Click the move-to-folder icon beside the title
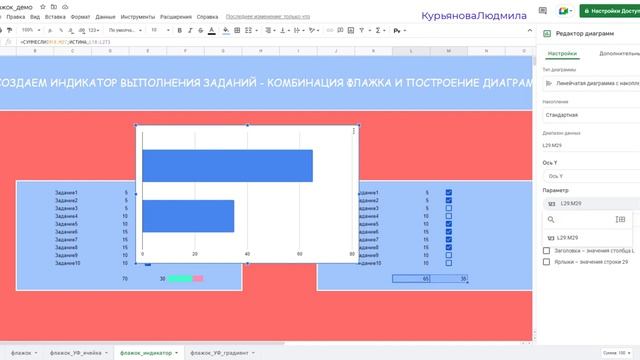 54,7
